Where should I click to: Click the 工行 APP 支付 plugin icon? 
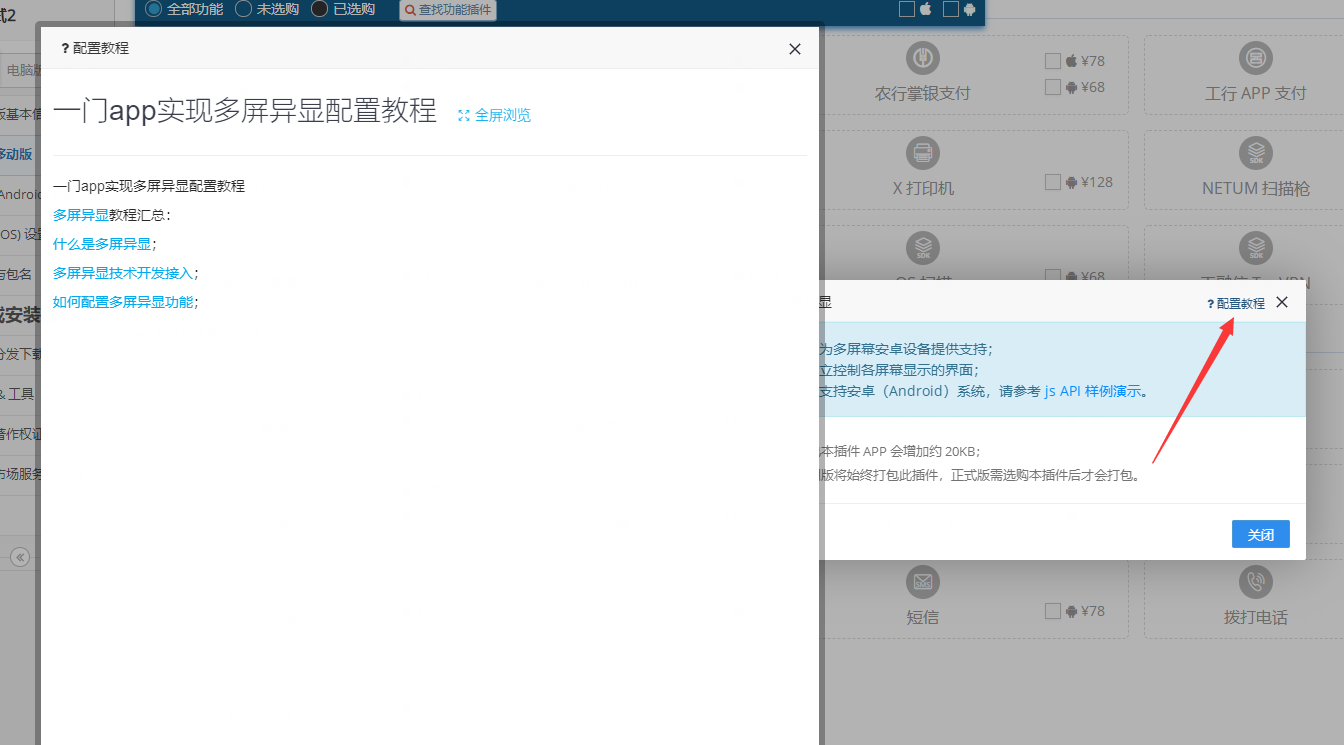pos(1256,57)
